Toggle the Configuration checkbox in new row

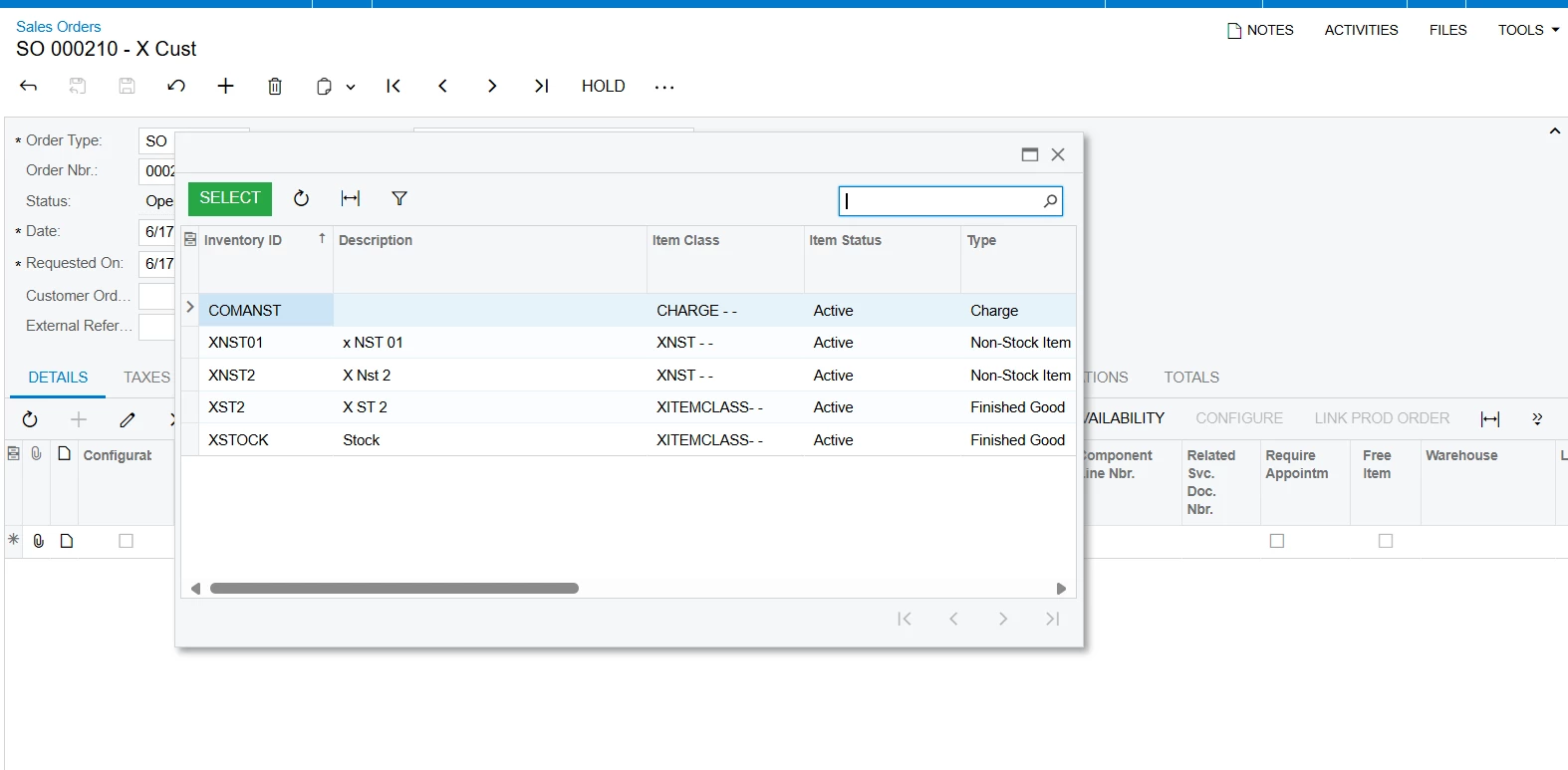click(x=126, y=541)
